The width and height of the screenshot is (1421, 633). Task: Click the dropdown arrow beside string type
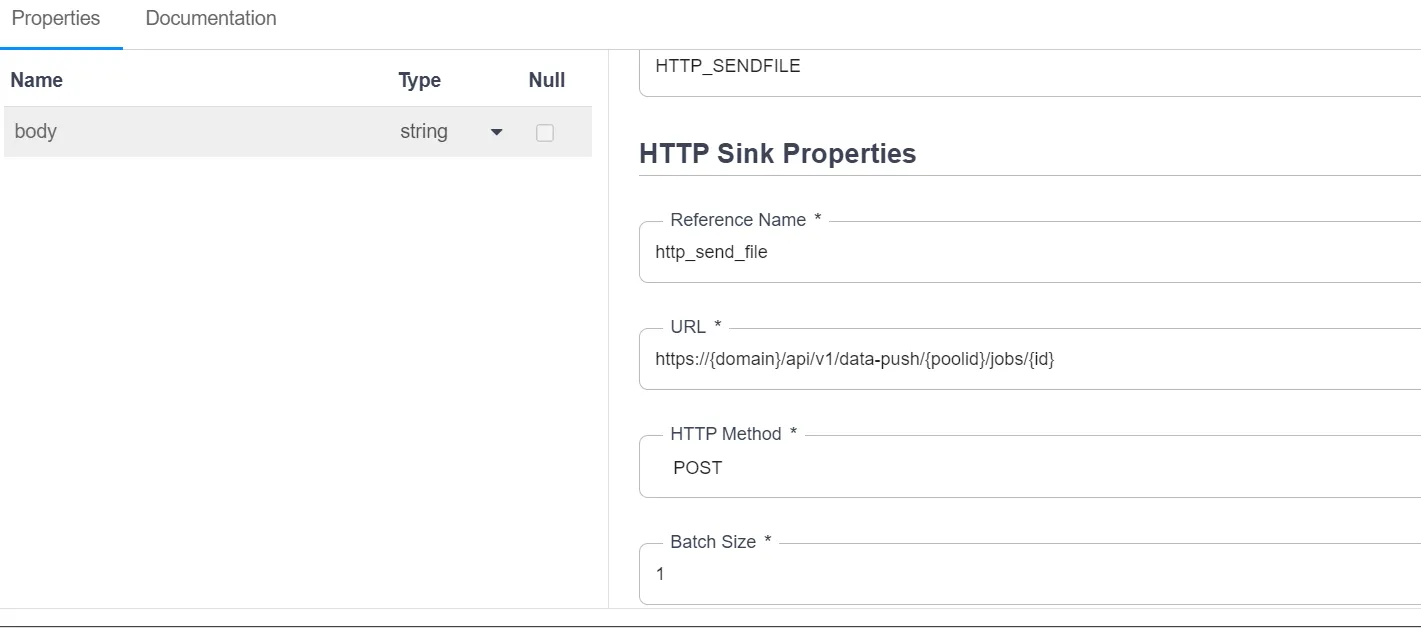coord(496,133)
